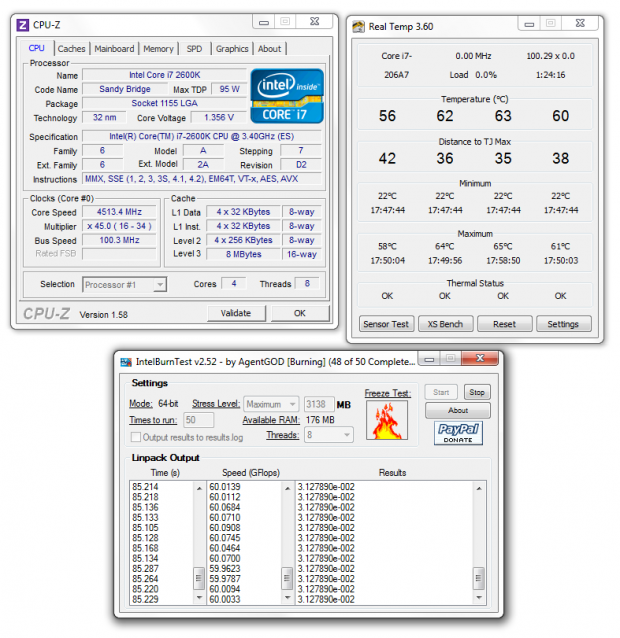
Task: Click the Code Name value Sandy Bridge
Action: (x=125, y=89)
